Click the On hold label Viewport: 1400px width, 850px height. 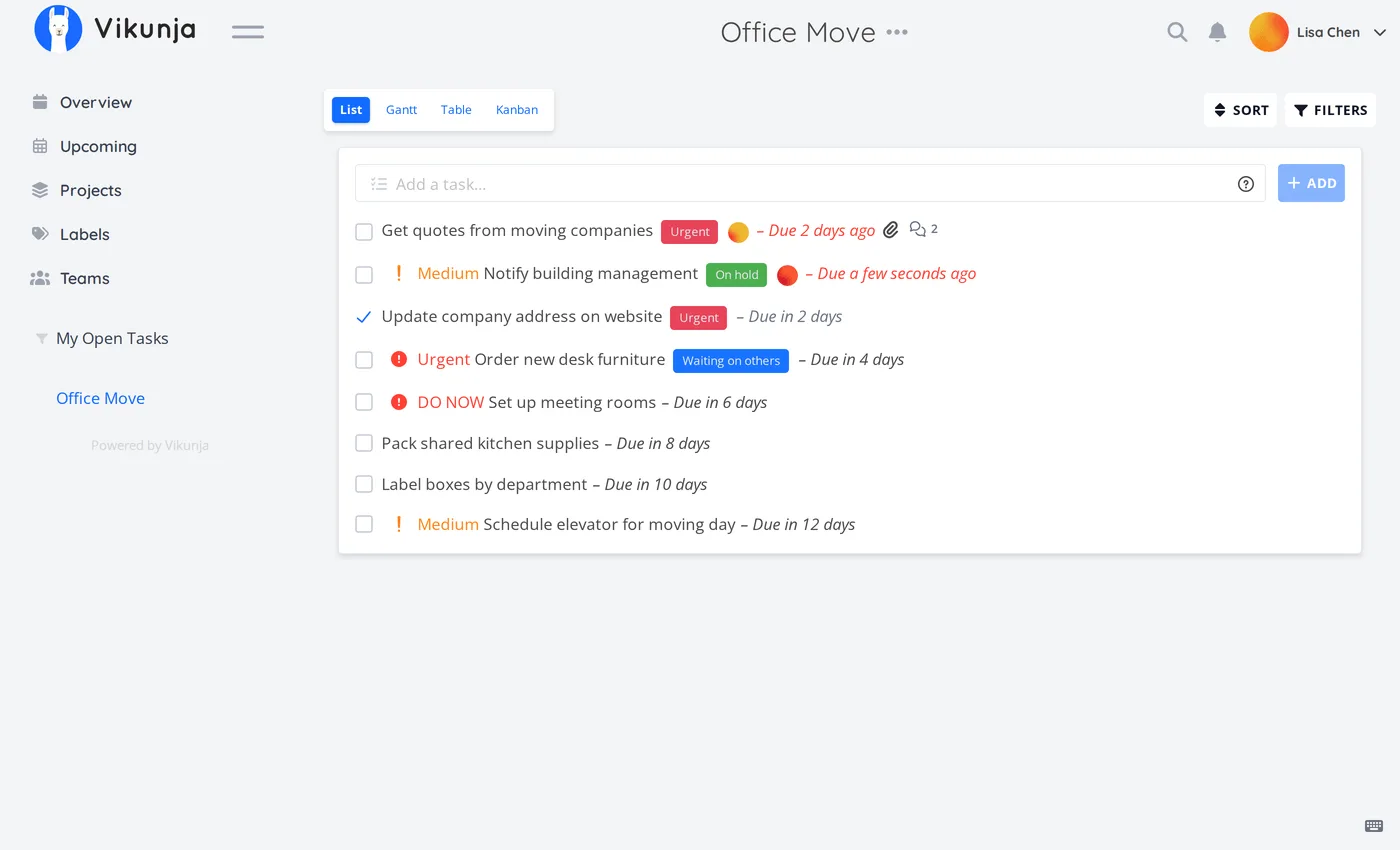click(736, 275)
